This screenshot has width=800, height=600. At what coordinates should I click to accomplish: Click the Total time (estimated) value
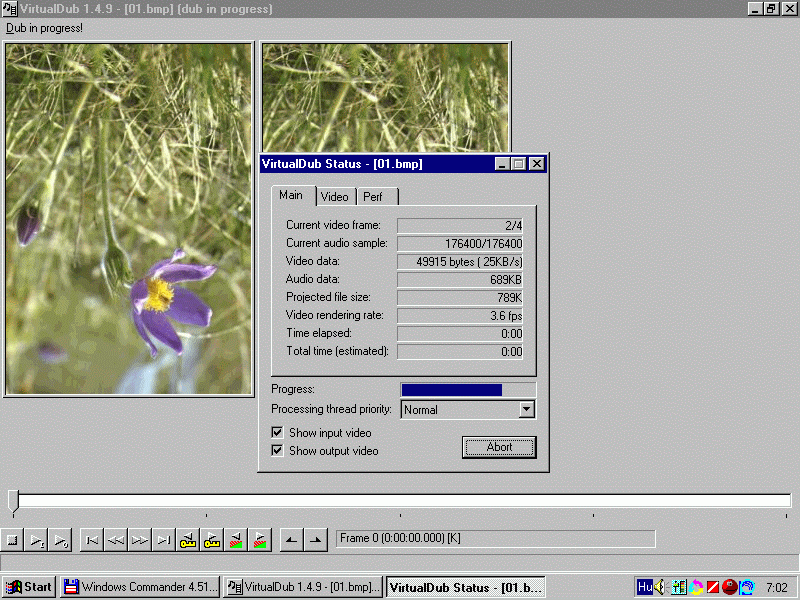tap(460, 352)
